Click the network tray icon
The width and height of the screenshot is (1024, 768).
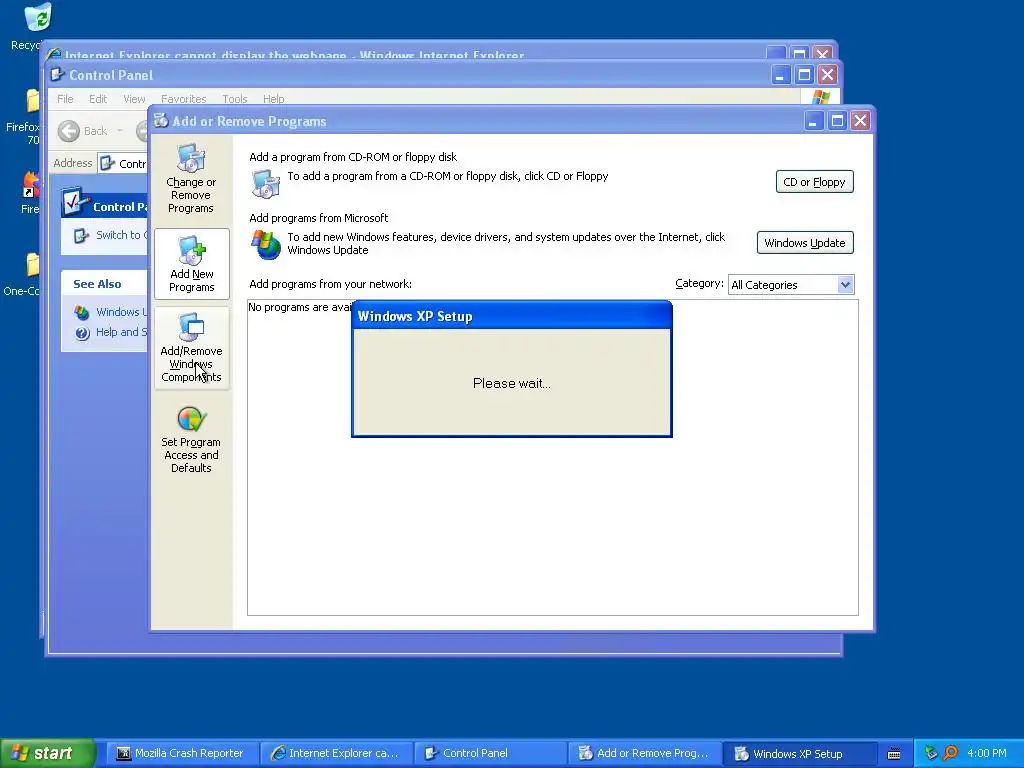[x=931, y=753]
